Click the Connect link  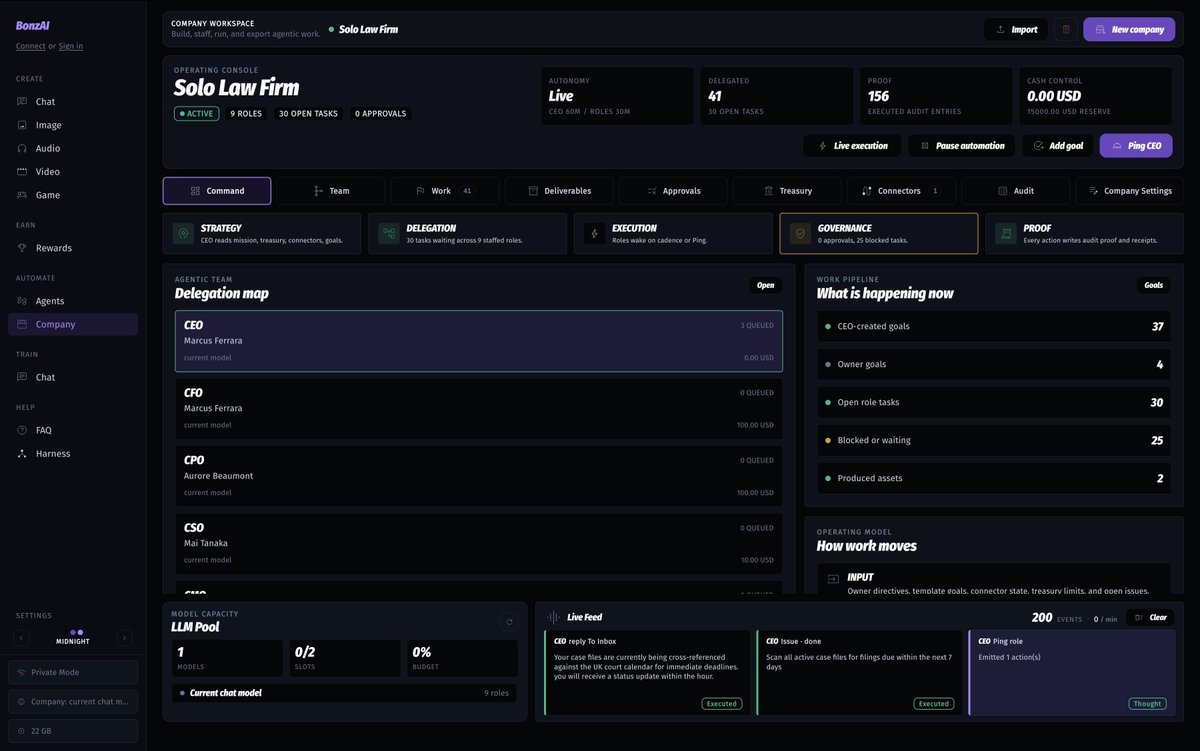(x=30, y=46)
